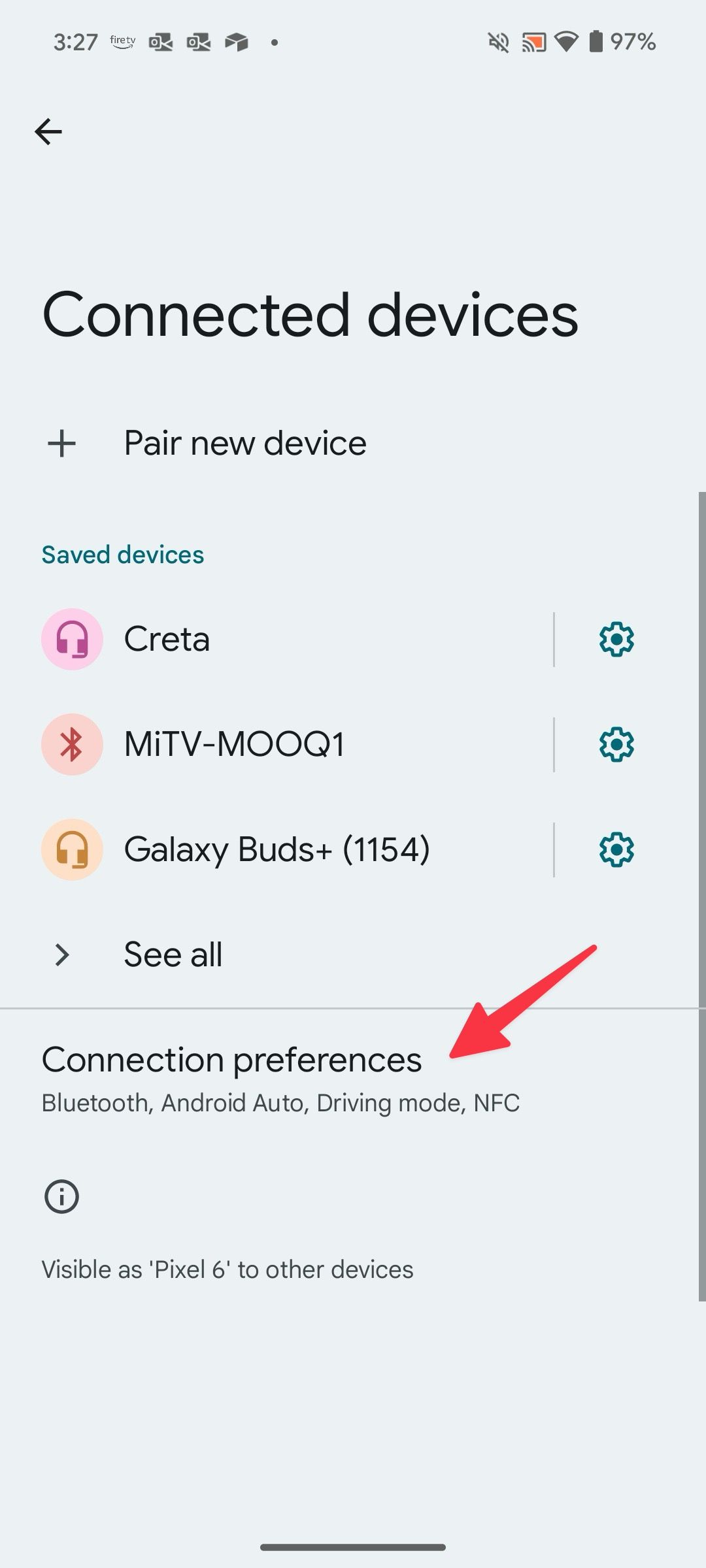Click the Creta headphones avatar icon
The width and height of the screenshot is (706, 1568).
click(x=72, y=639)
